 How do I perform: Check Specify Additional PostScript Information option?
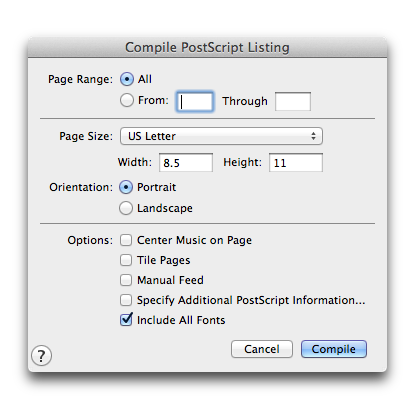click(126, 300)
